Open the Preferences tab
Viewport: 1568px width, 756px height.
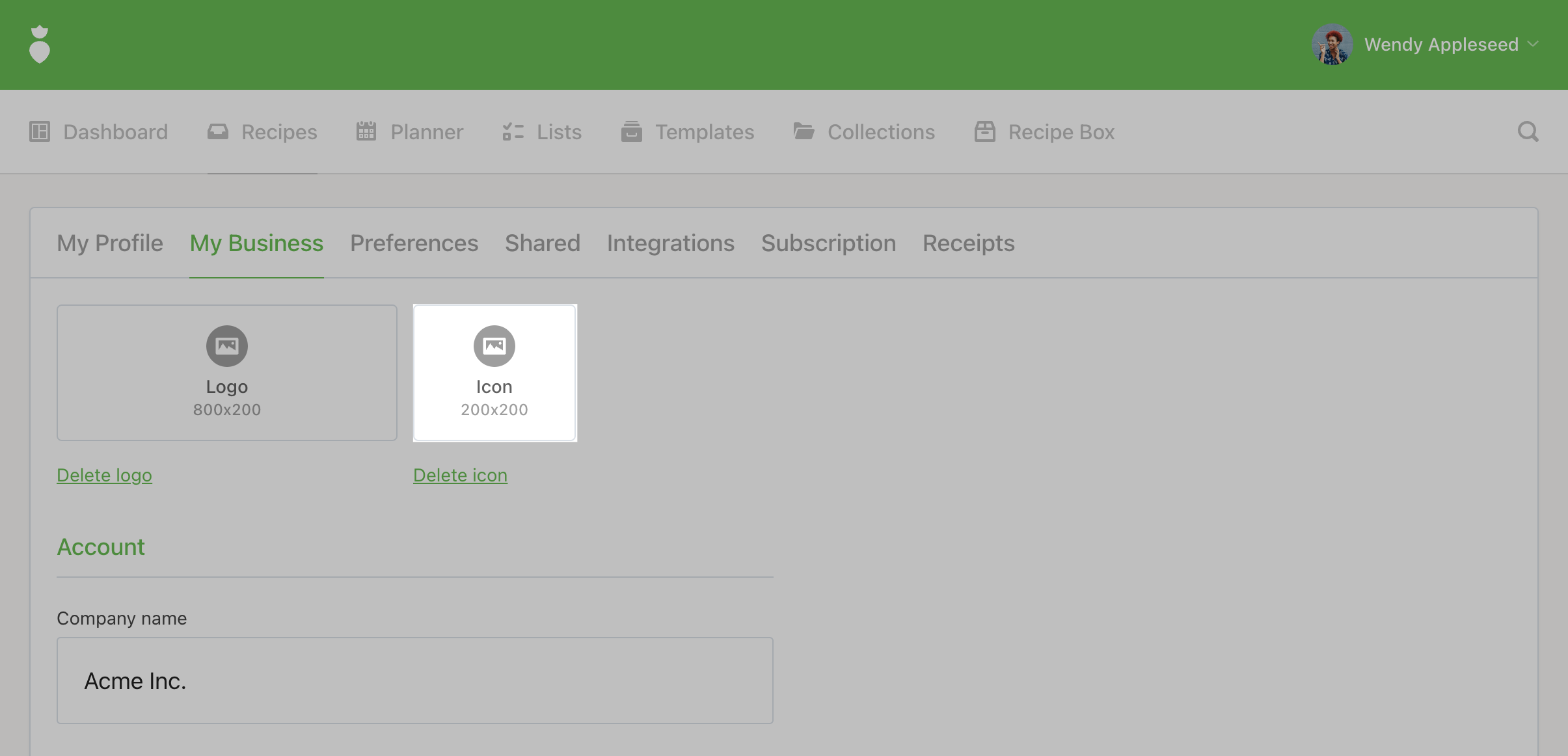pyautogui.click(x=414, y=243)
